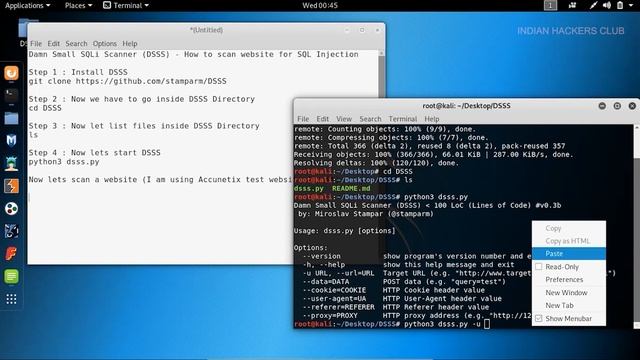Click the '--proxy=PROXY' option line in terminal
Screen dimensions: 640x360
pyautogui.click(x=417, y=316)
